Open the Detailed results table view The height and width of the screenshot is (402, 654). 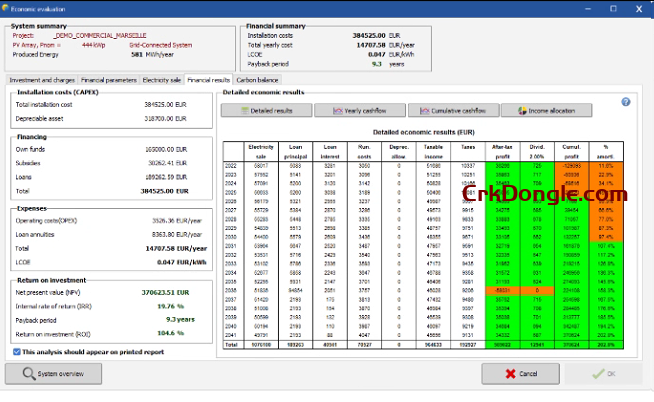click(264, 110)
